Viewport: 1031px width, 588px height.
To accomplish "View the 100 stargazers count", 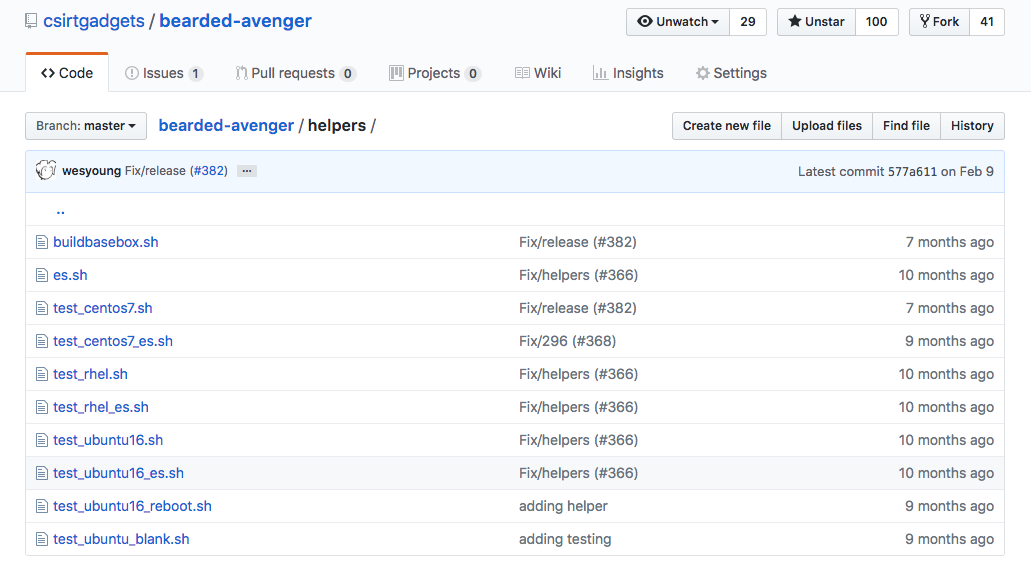I will point(876,22).
